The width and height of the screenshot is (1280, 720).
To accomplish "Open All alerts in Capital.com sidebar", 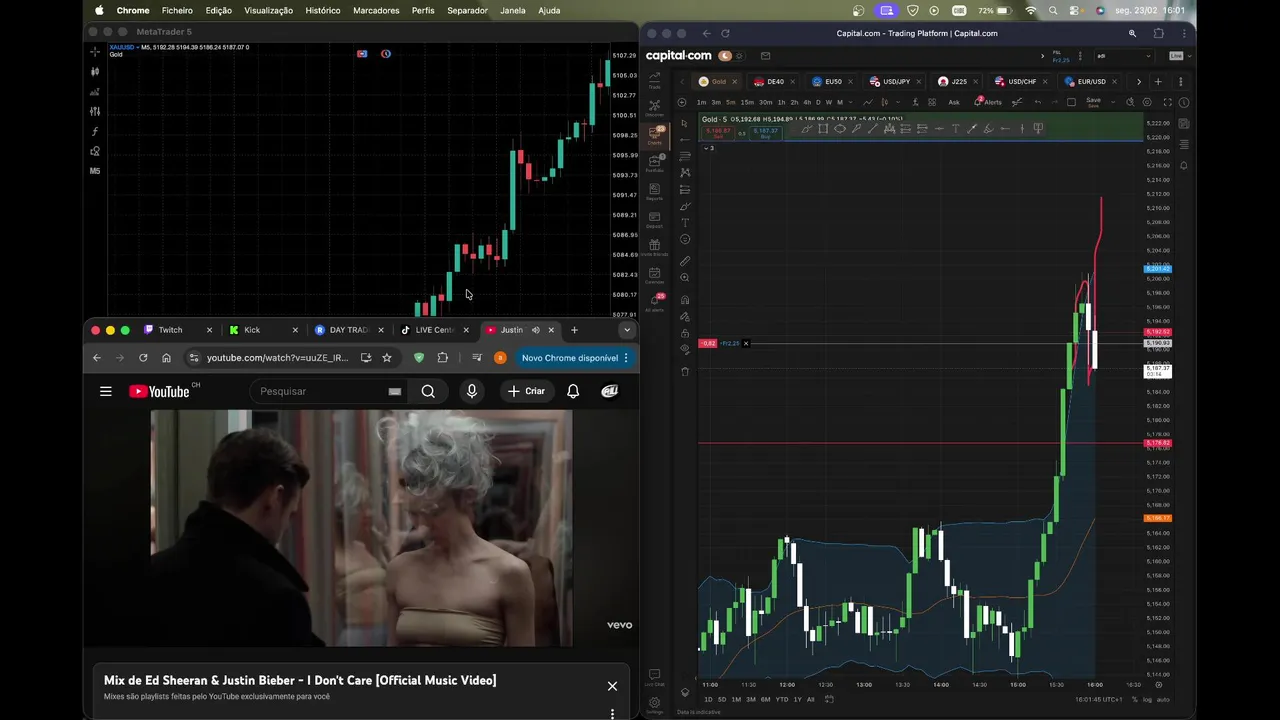I will click(655, 302).
